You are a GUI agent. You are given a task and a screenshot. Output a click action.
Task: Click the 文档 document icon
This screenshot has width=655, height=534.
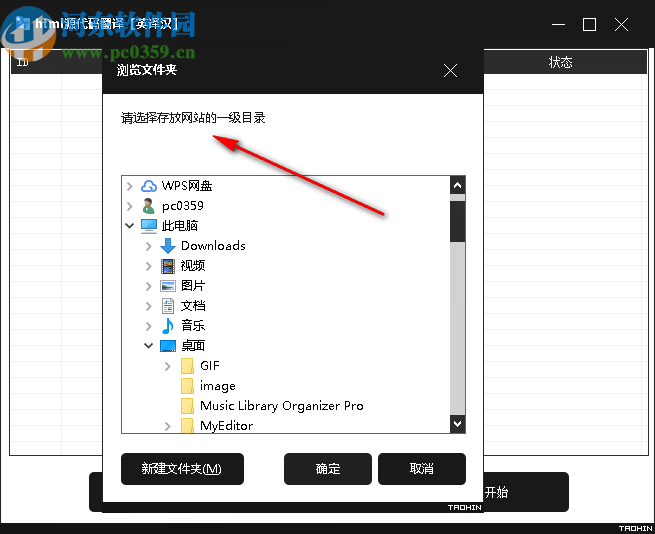168,306
